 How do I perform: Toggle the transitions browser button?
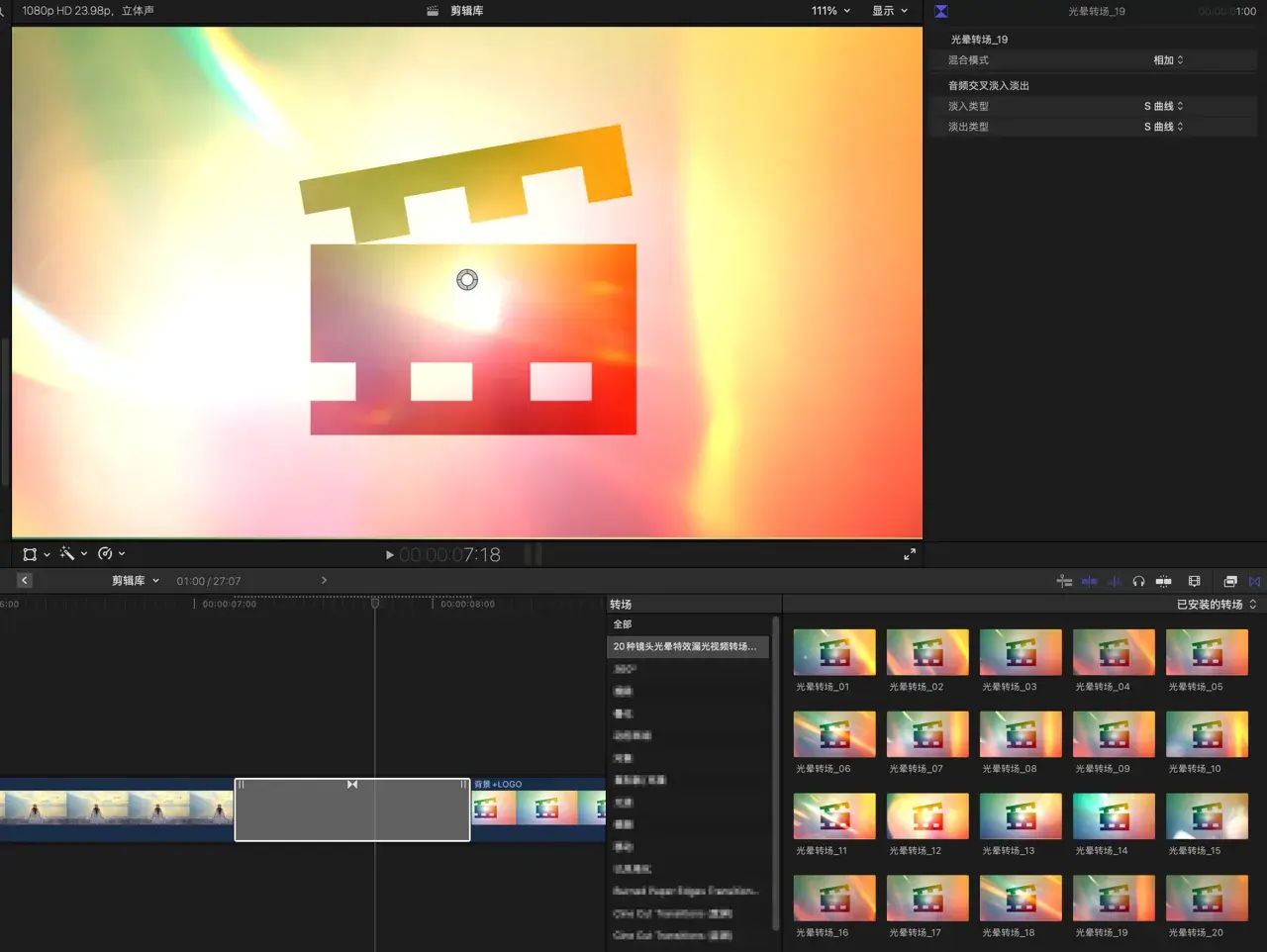(1254, 582)
